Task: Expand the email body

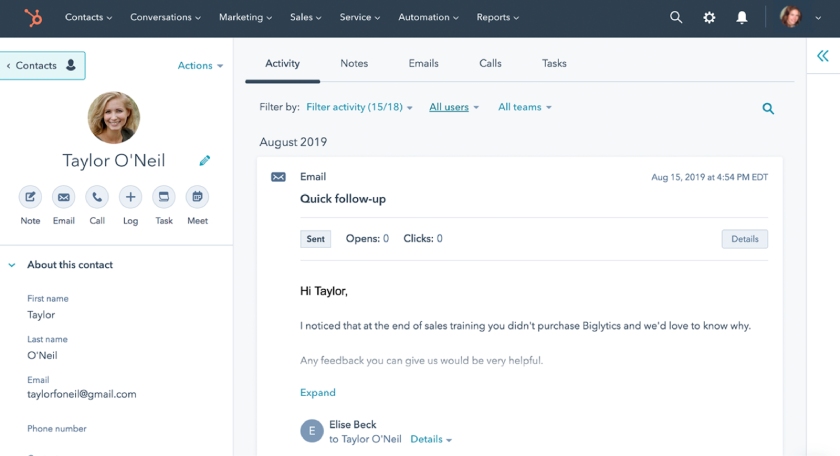Action: point(318,393)
